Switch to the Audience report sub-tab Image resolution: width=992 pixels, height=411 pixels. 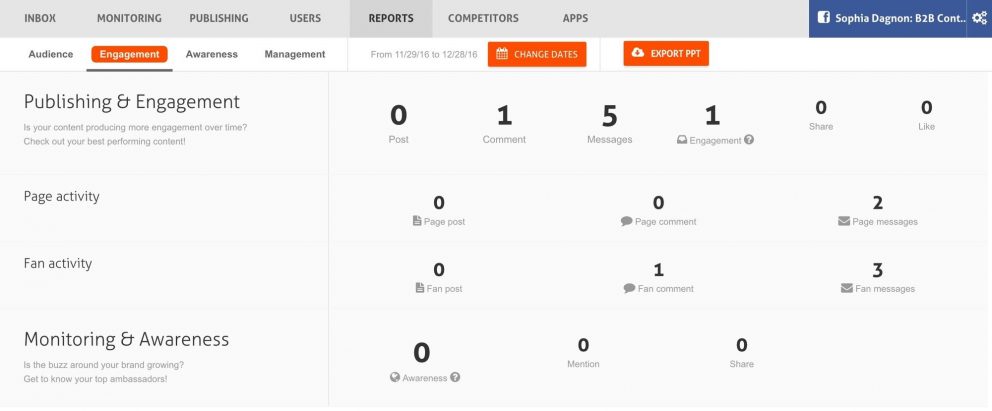[51, 54]
